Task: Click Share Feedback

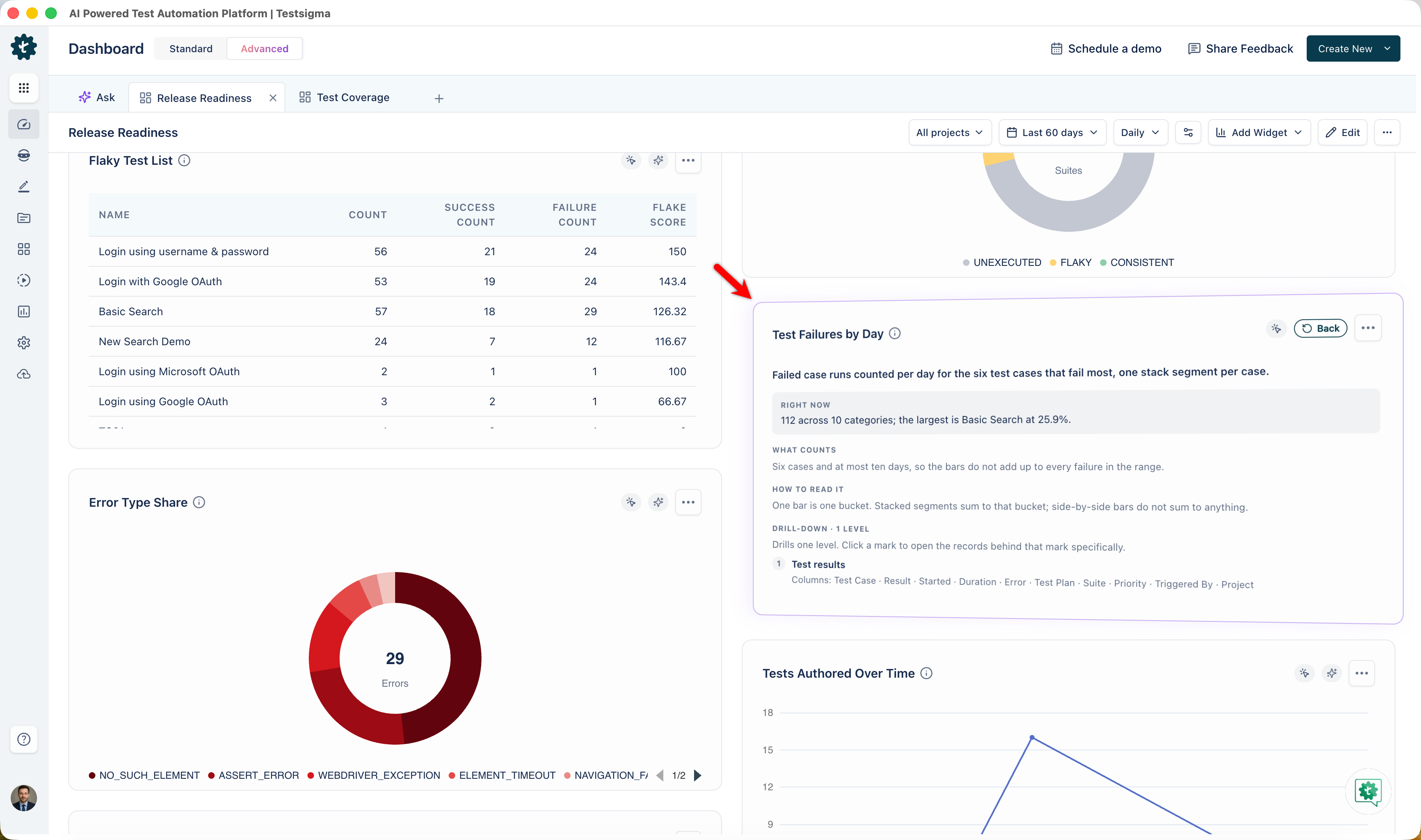Action: (x=1240, y=48)
